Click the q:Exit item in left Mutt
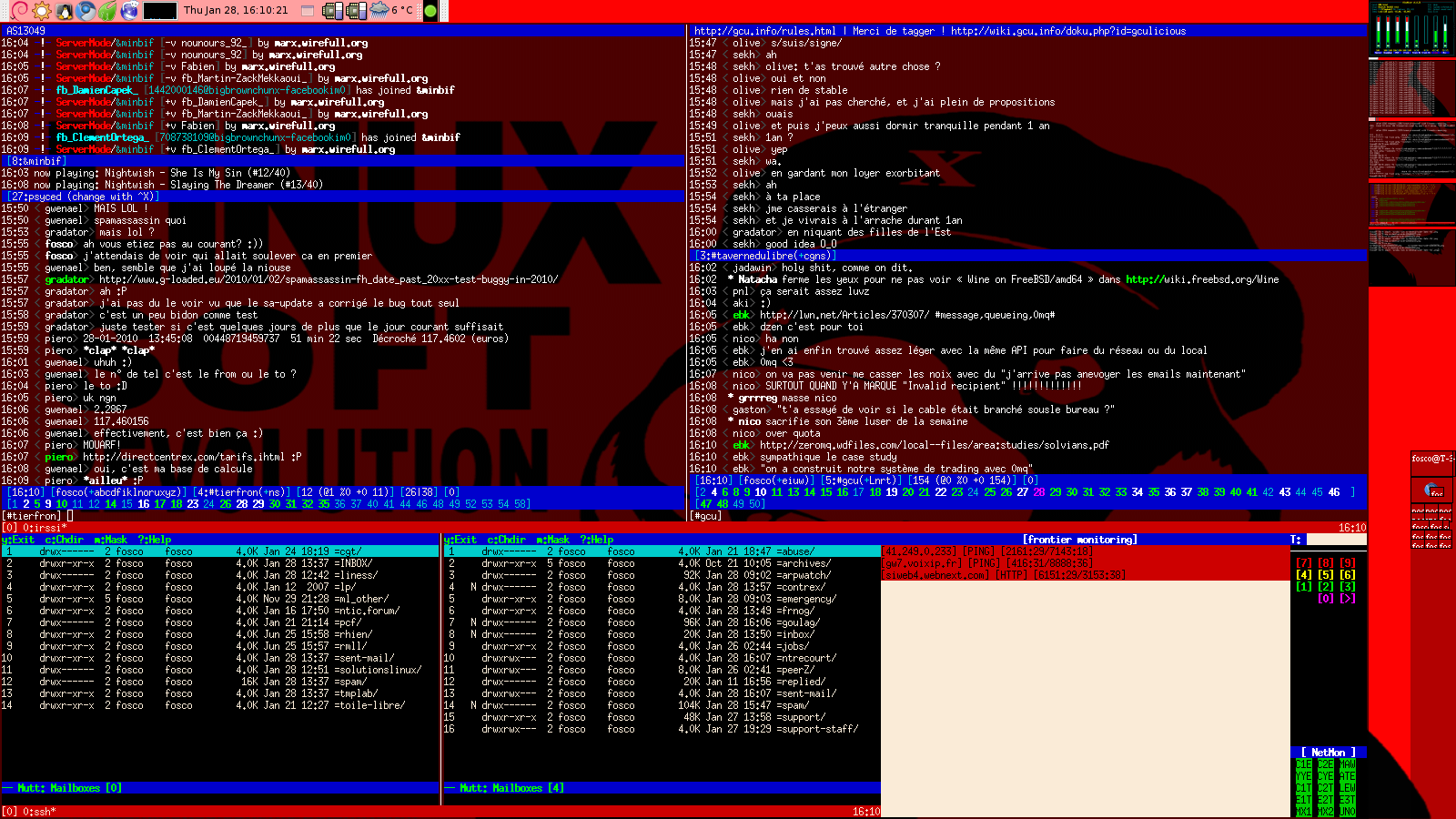Screen dimensions: 1456x819 coord(18,540)
